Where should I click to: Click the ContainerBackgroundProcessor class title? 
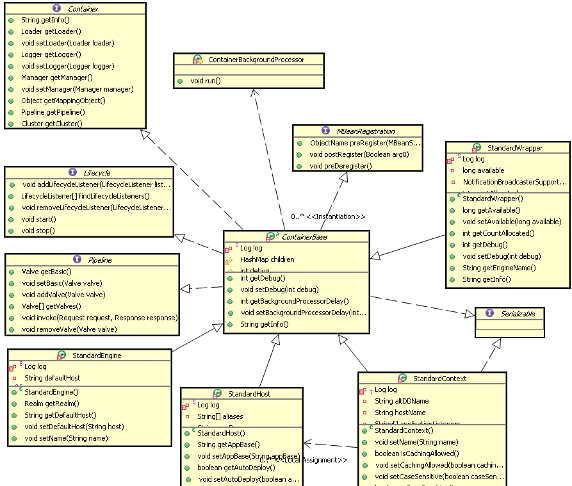pyautogui.click(x=256, y=59)
